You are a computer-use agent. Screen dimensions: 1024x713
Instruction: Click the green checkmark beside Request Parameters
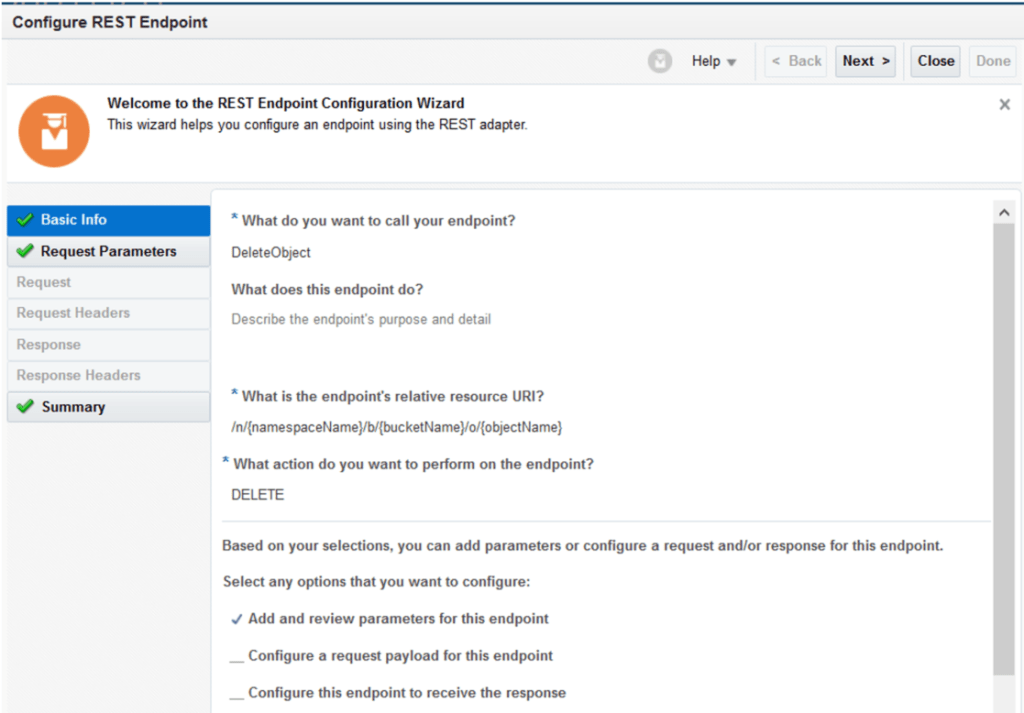[x=25, y=252]
